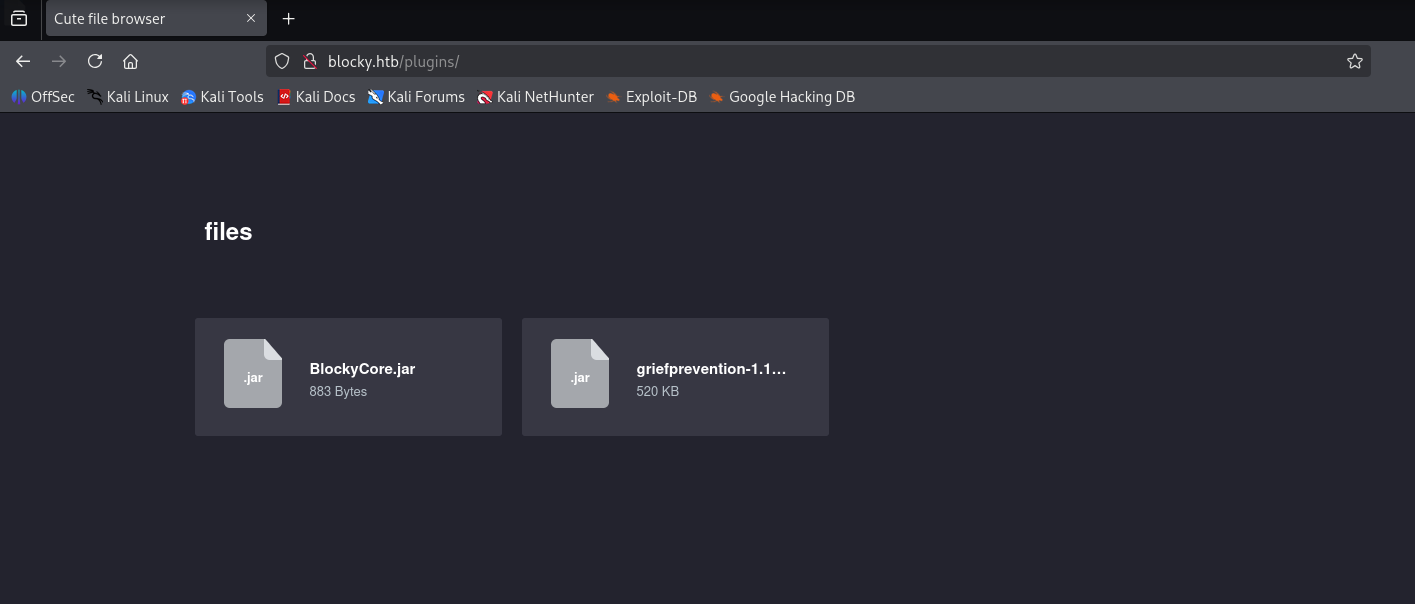
Task: Close the Cute file browser tab
Action: [x=251, y=18]
